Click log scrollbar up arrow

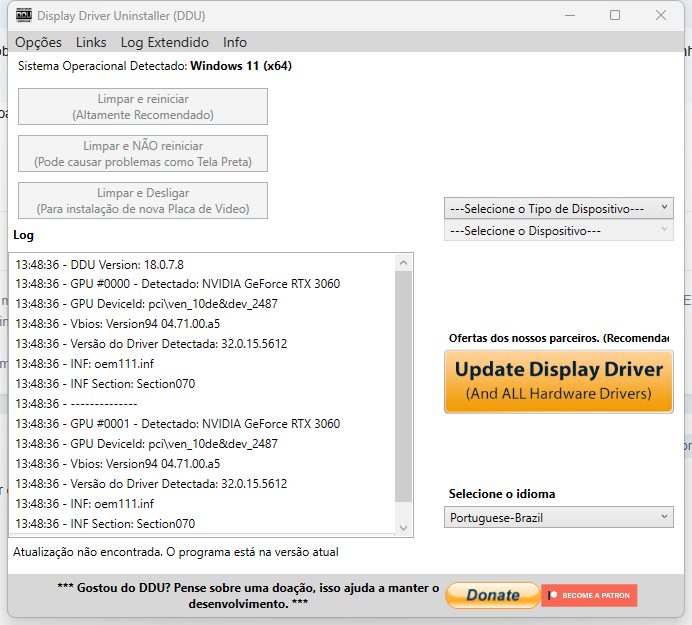click(403, 263)
